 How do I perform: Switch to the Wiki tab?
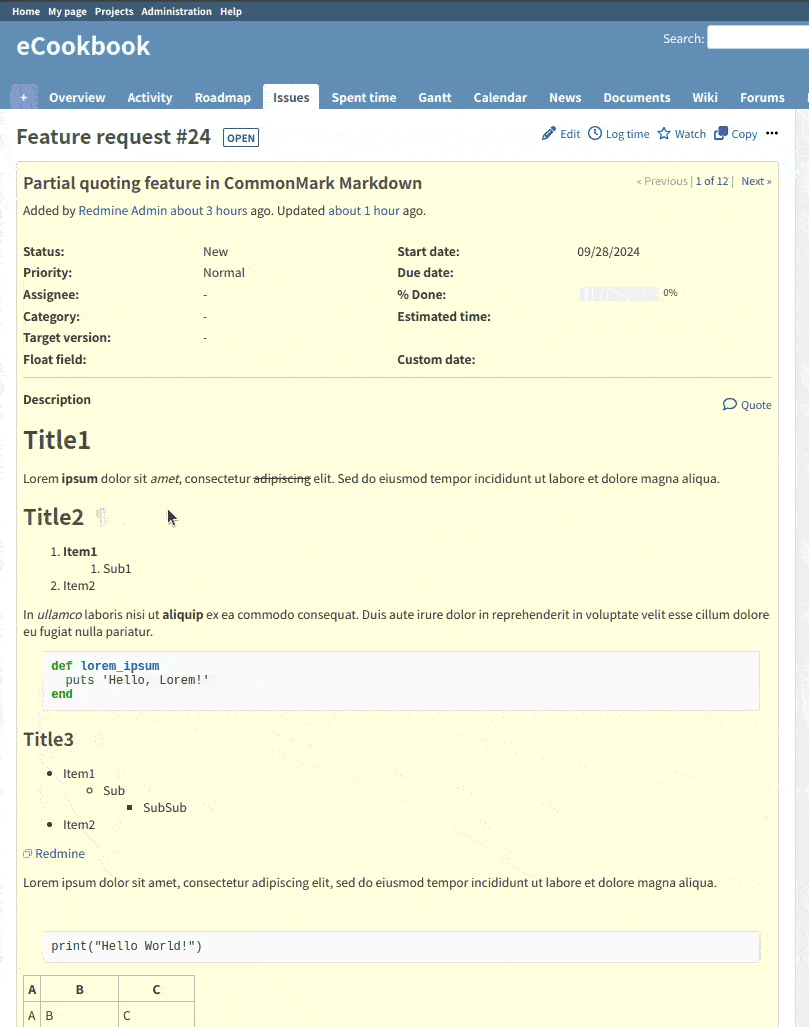704,97
